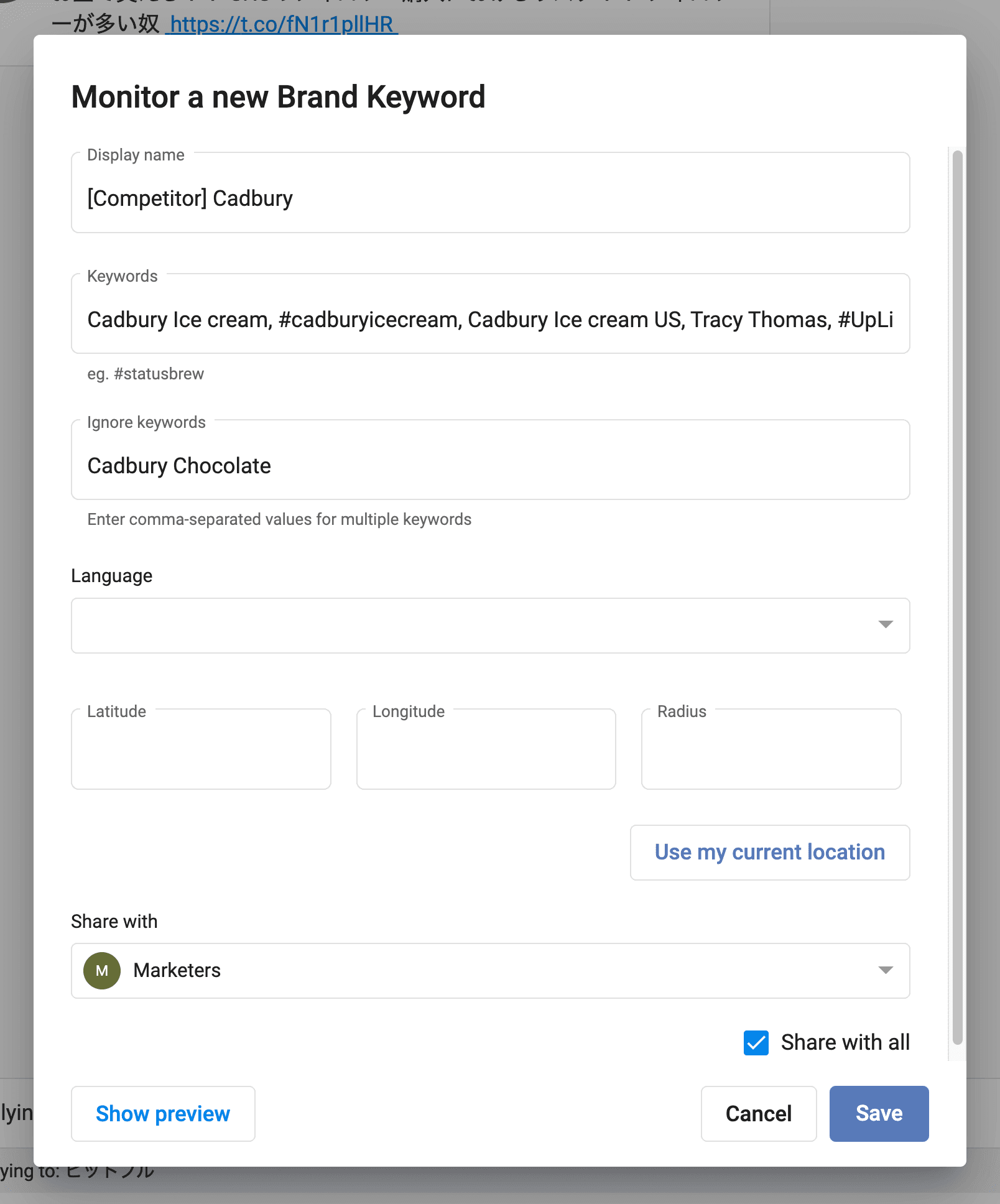Click the Radius input box

tap(771, 750)
